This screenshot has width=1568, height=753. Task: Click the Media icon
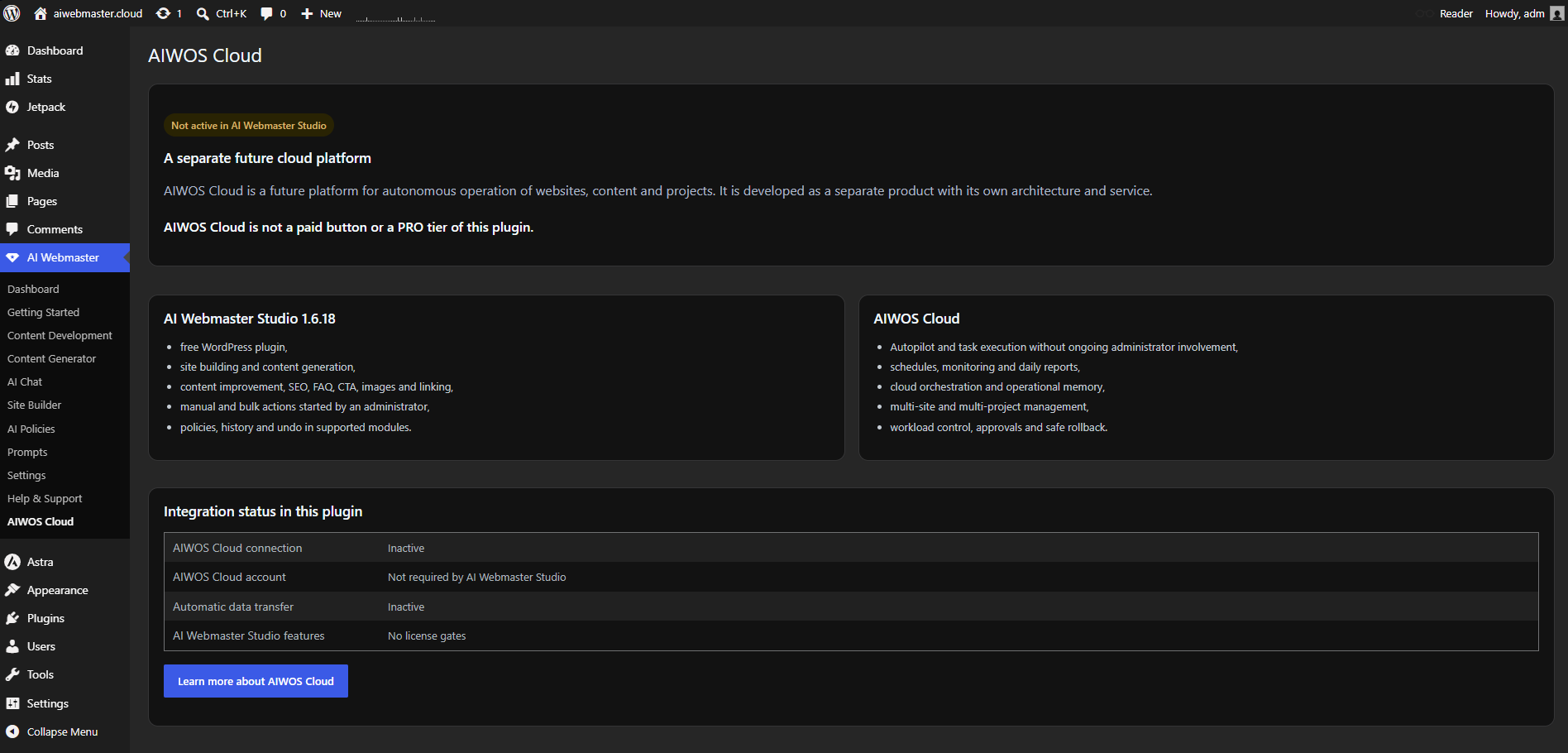point(12,173)
